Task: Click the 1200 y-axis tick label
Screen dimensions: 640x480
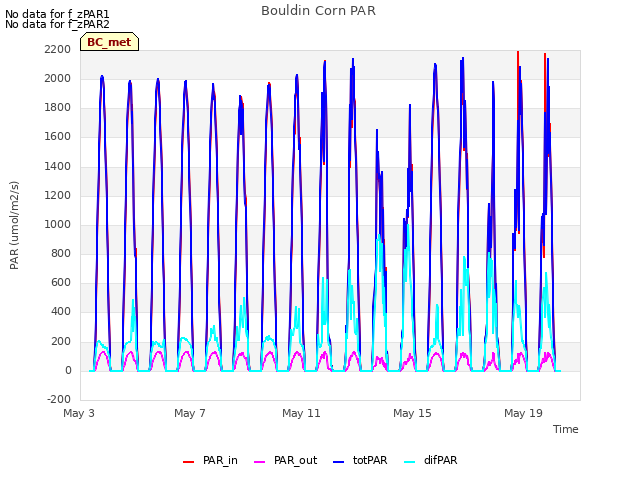Action: (58, 196)
